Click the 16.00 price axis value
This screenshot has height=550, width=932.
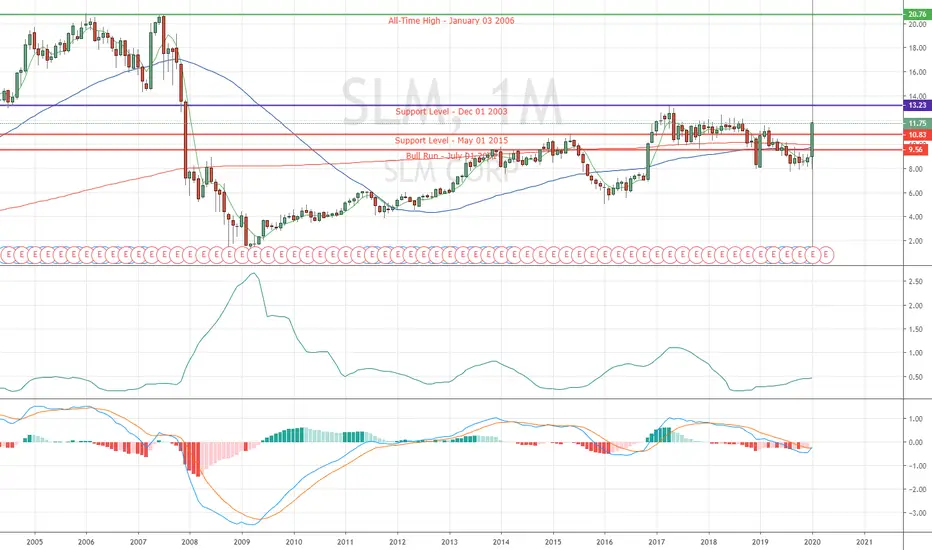click(917, 73)
